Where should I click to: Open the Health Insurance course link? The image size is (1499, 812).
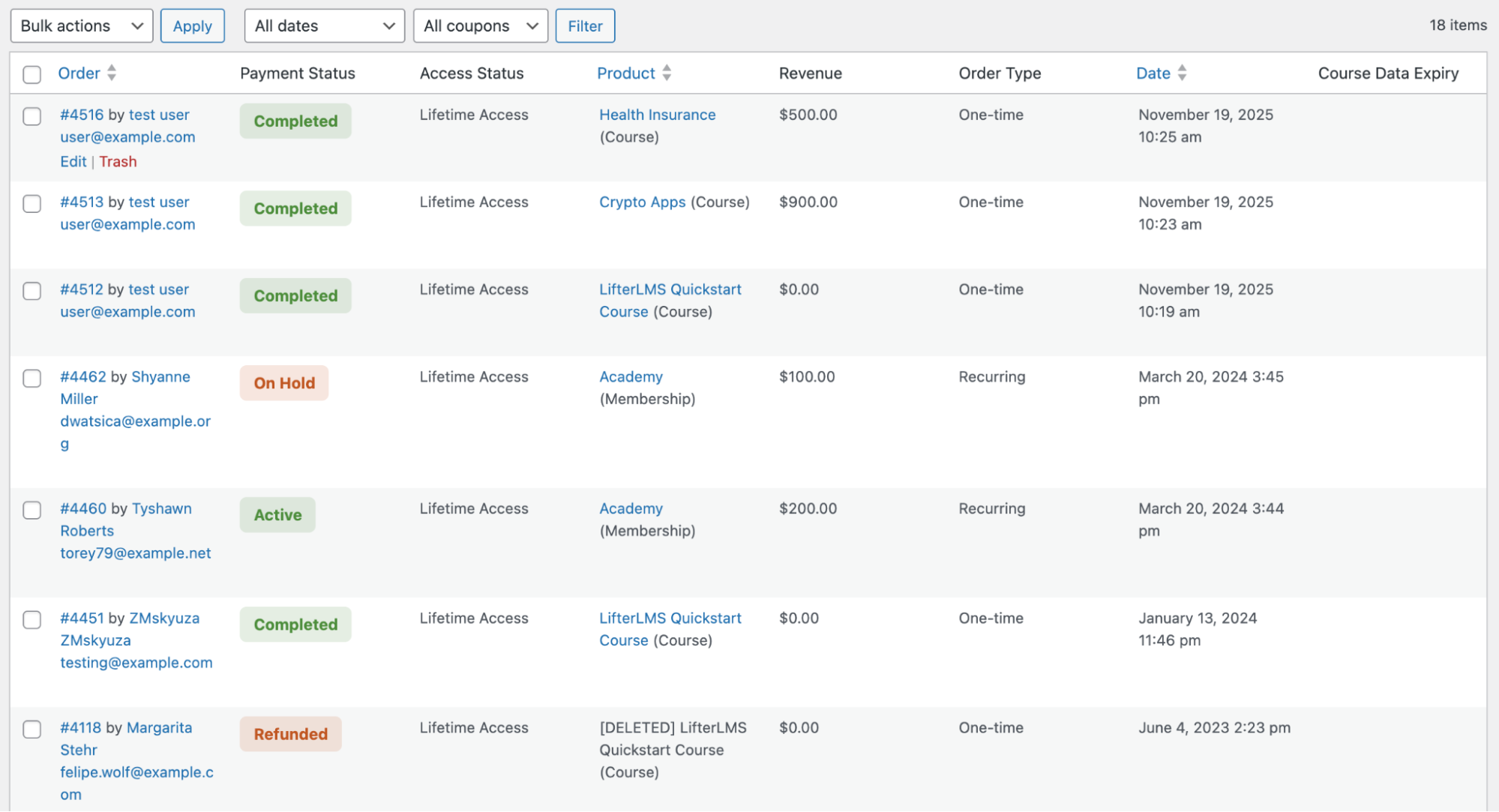657,115
